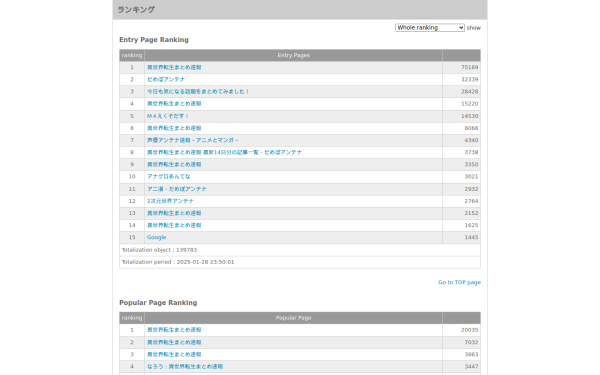Open the entry page link ranked 13 (2152)
The width and height of the screenshot is (600, 375).
pos(174,213)
